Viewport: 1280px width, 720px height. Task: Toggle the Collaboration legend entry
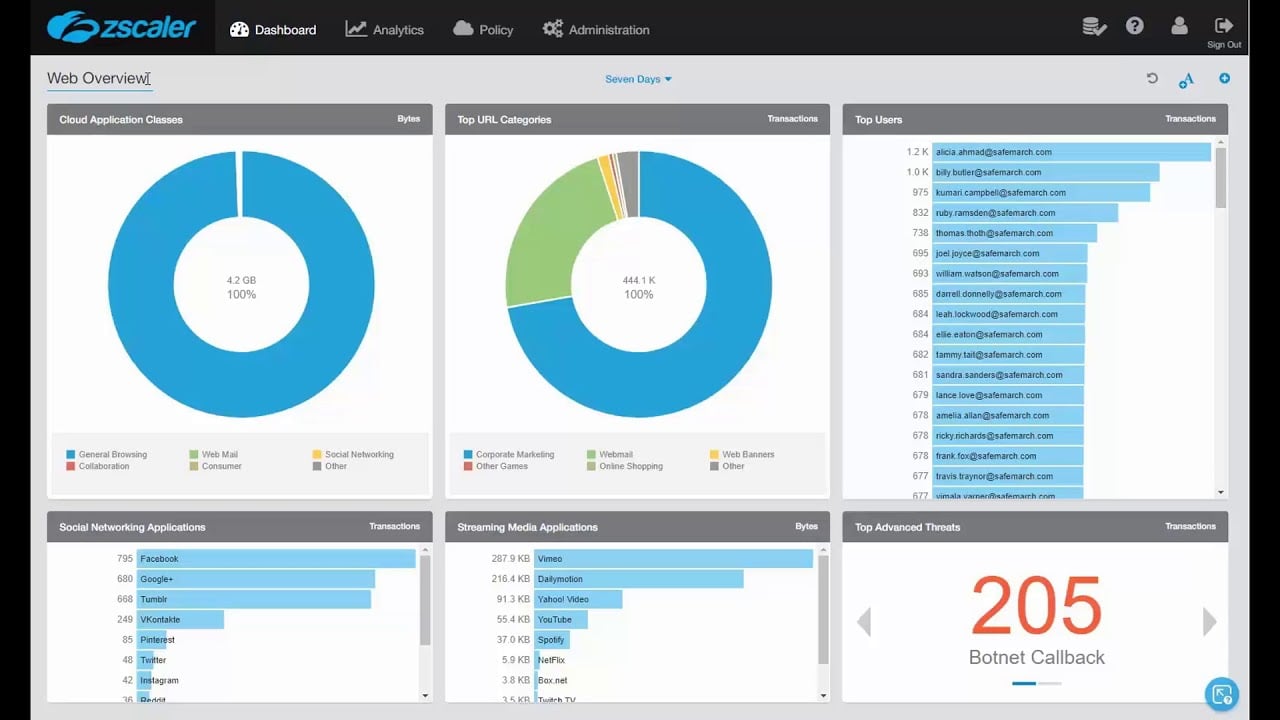tap(98, 466)
